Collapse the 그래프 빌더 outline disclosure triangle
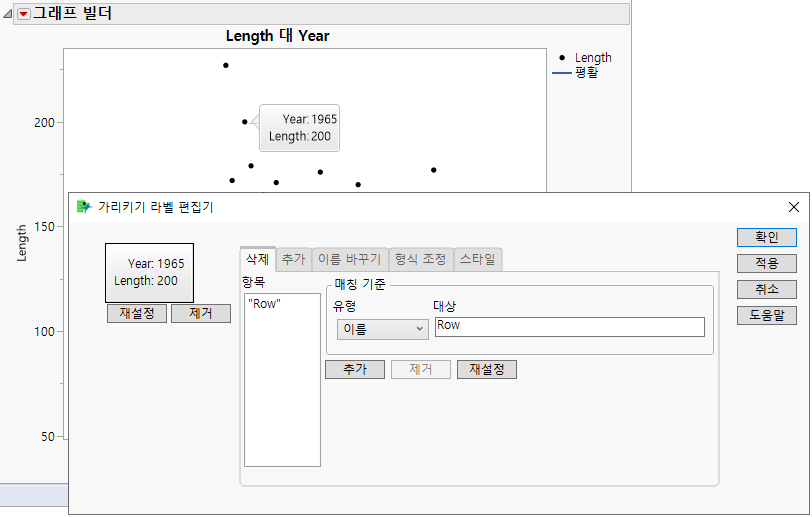 click(8, 14)
